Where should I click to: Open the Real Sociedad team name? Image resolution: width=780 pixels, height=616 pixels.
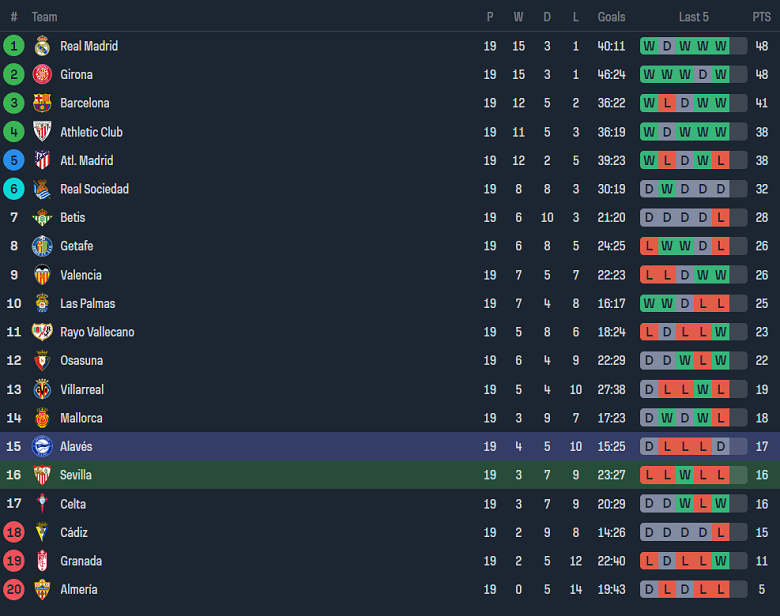[x=95, y=189]
